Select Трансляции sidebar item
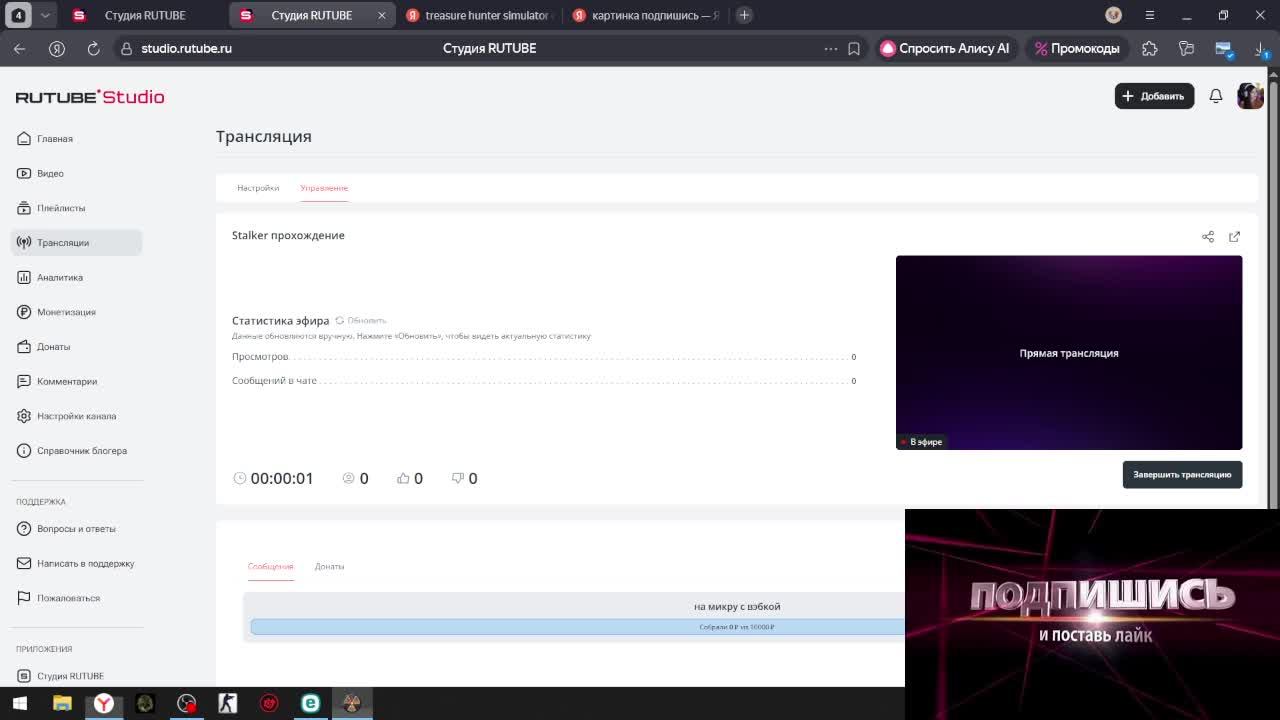 pos(76,242)
